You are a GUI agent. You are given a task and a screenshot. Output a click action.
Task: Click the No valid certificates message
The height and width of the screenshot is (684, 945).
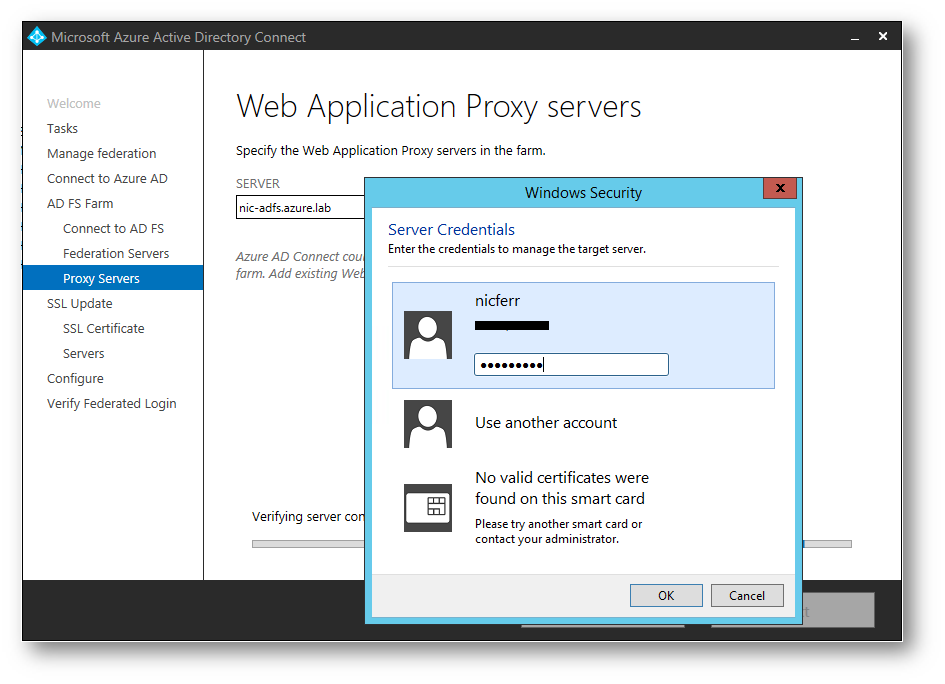(562, 488)
